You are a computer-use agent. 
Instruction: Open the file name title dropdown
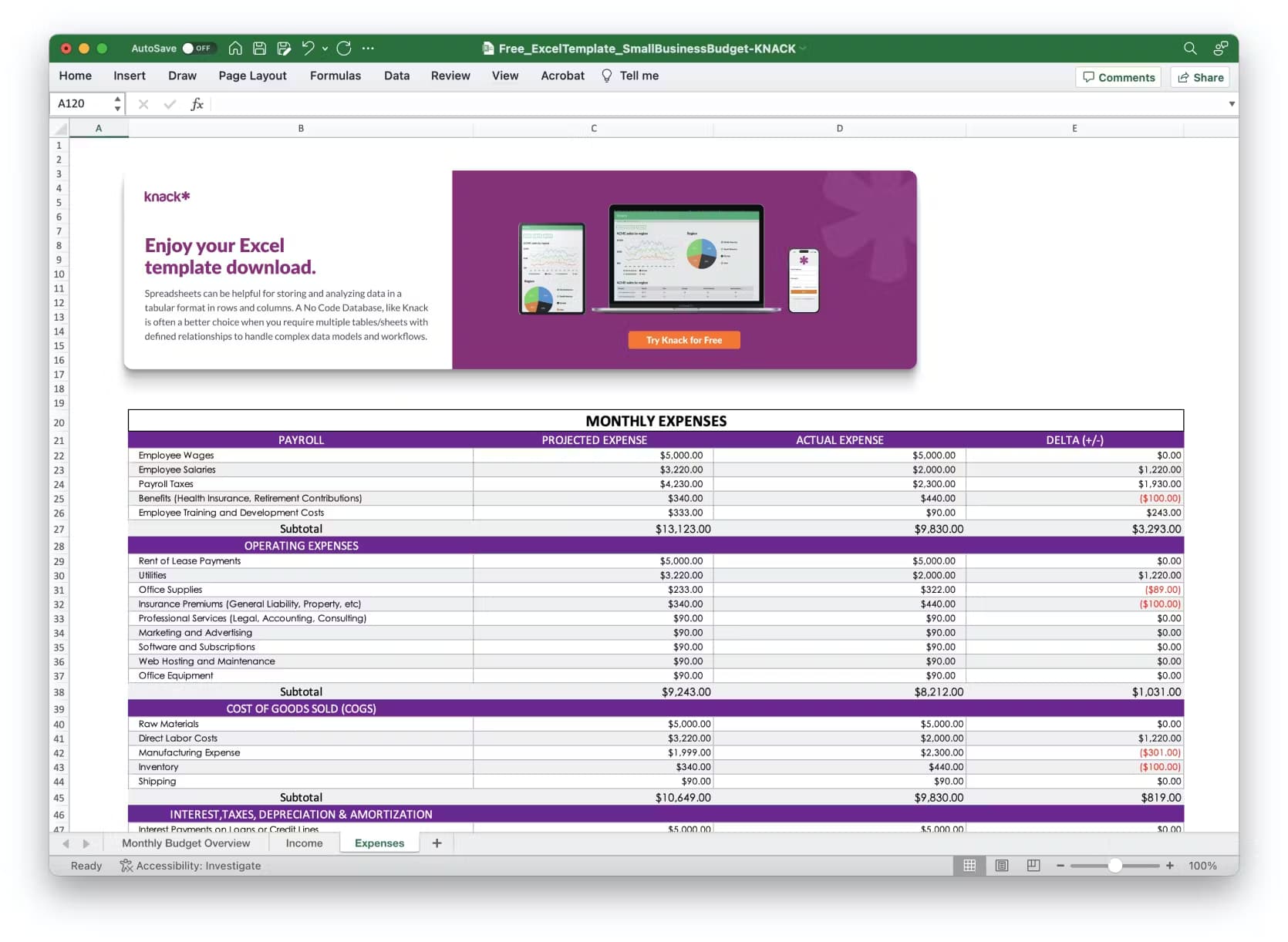(x=803, y=49)
